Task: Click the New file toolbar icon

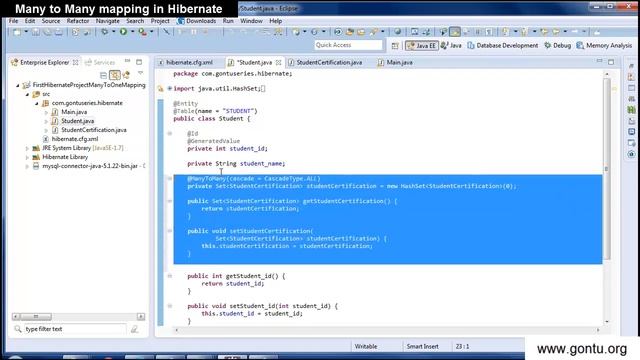Action: (17, 32)
